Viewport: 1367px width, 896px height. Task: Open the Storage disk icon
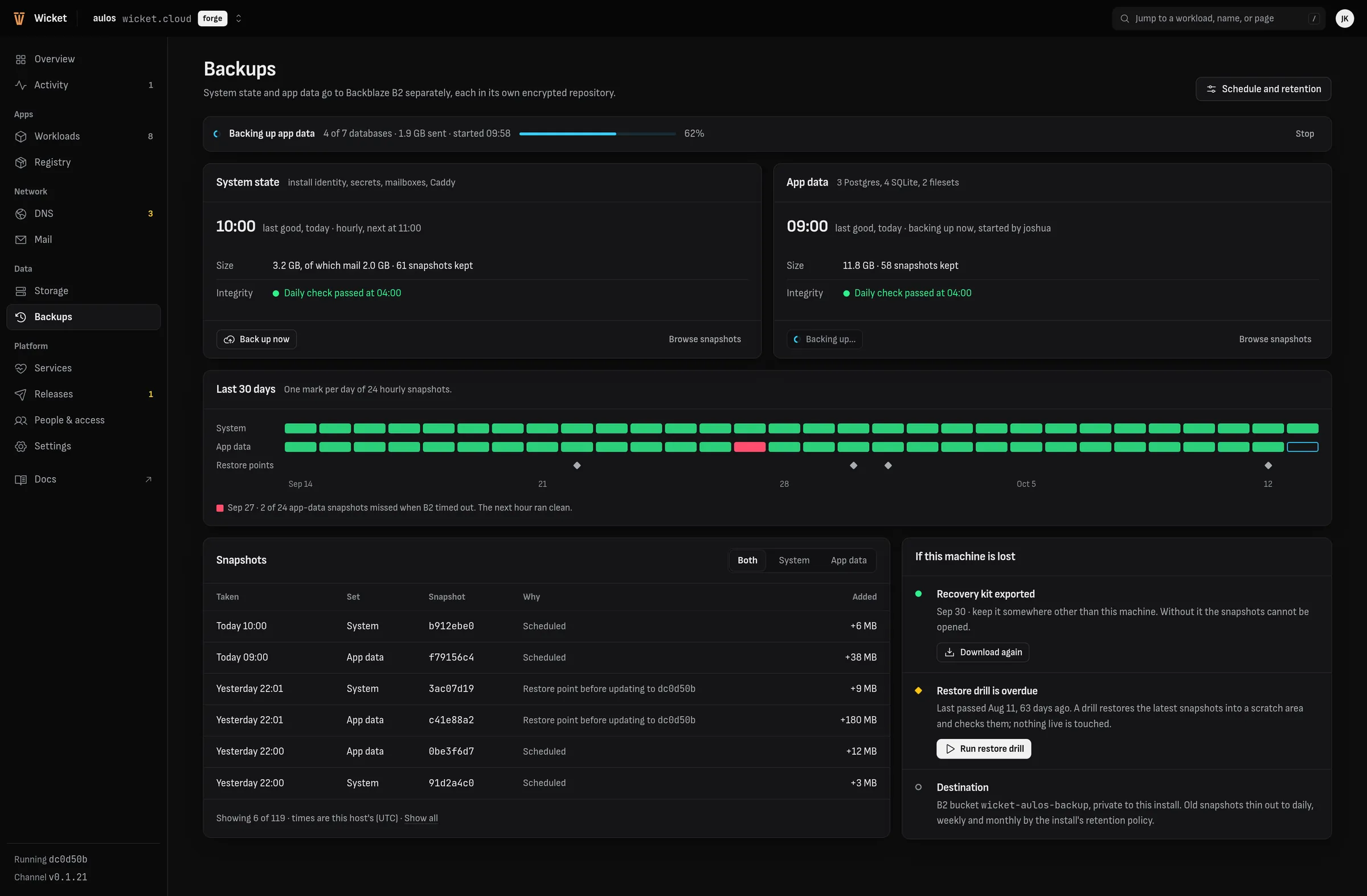point(21,291)
